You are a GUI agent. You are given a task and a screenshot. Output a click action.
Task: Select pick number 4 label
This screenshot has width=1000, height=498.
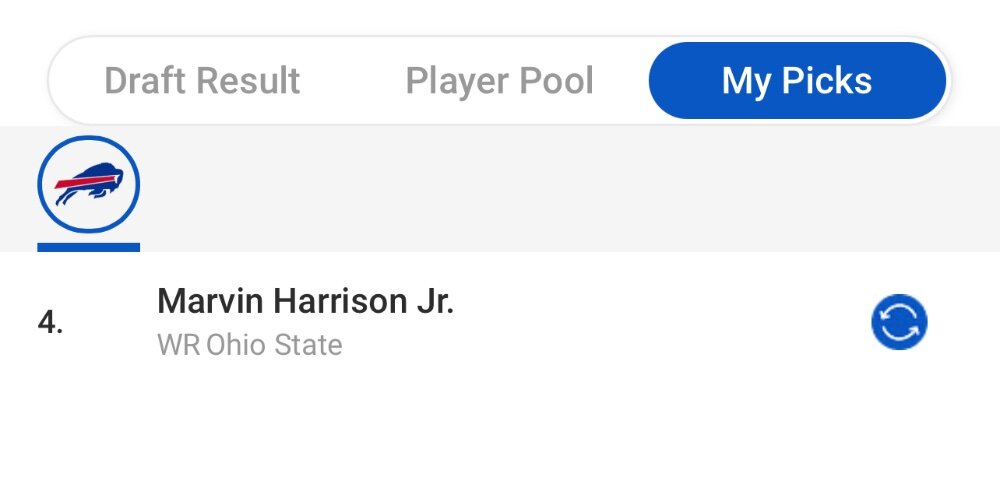pos(50,323)
